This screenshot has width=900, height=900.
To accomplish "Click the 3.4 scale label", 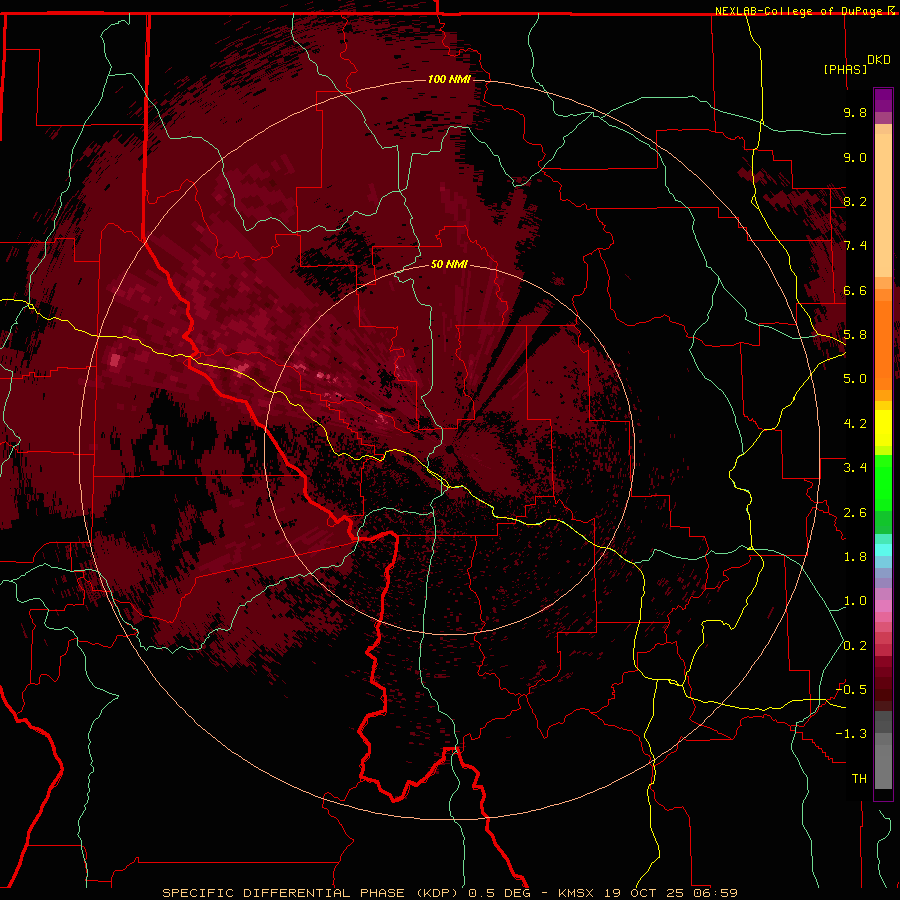I will (855, 468).
